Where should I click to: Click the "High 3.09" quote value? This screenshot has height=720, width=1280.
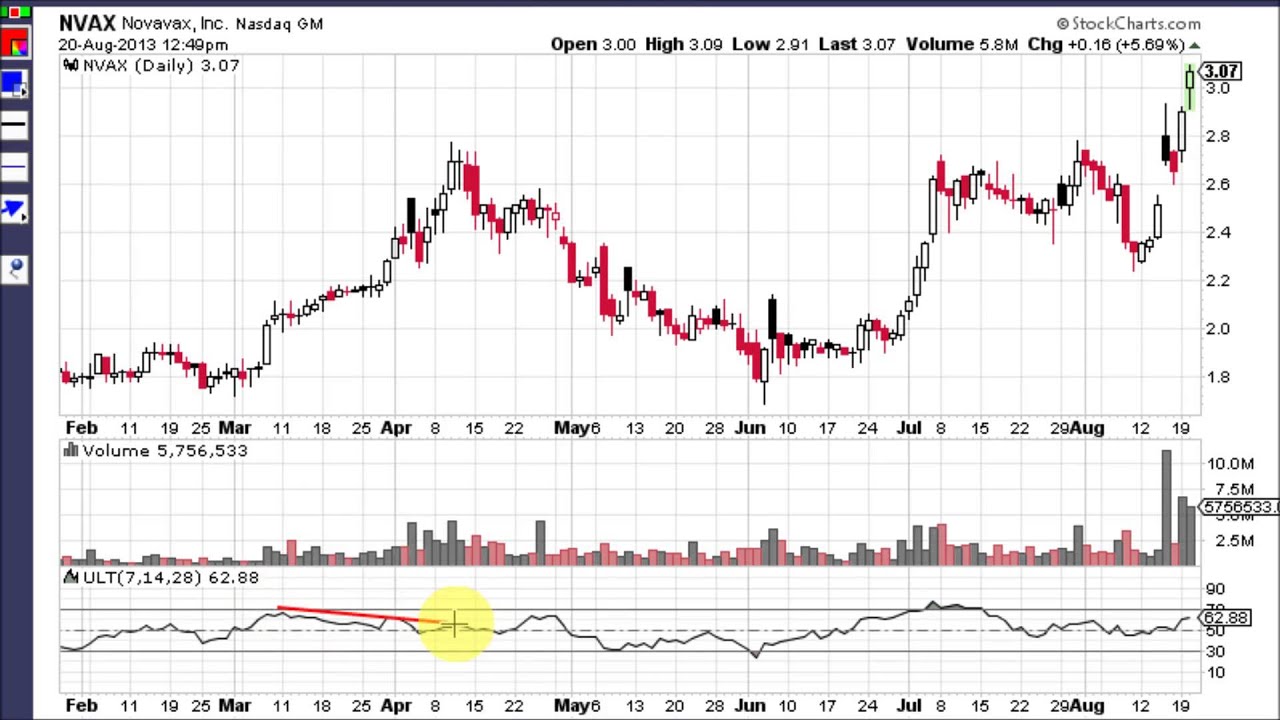(683, 45)
